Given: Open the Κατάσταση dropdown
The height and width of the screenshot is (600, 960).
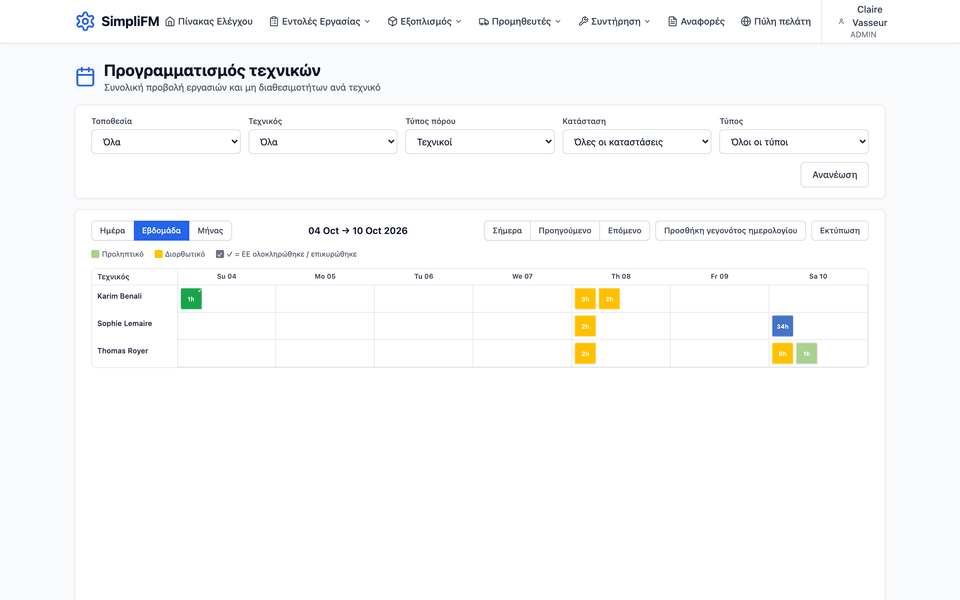Looking at the screenshot, I should coord(637,141).
